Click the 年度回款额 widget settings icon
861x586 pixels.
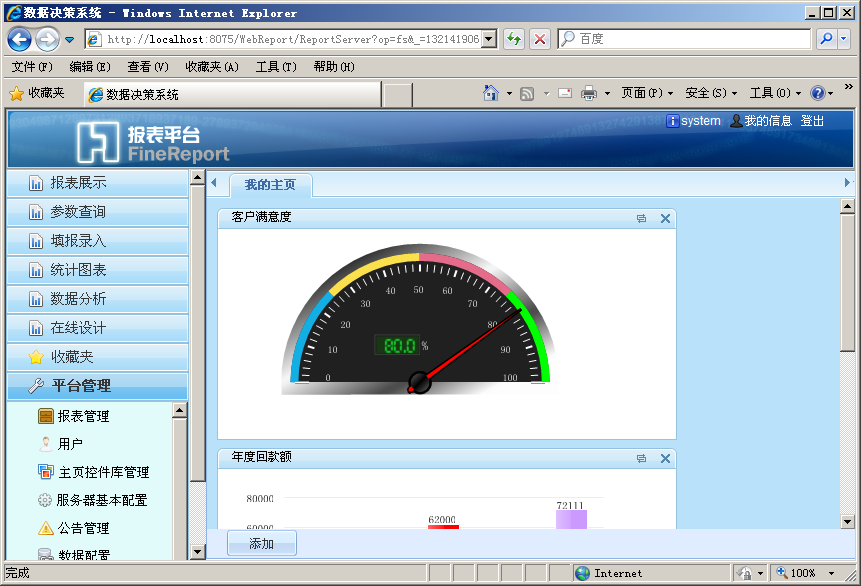641,459
